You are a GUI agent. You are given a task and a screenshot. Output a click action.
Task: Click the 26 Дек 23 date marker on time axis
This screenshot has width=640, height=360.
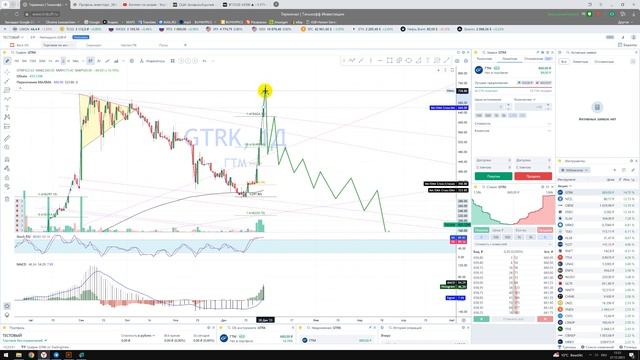(x=265, y=320)
